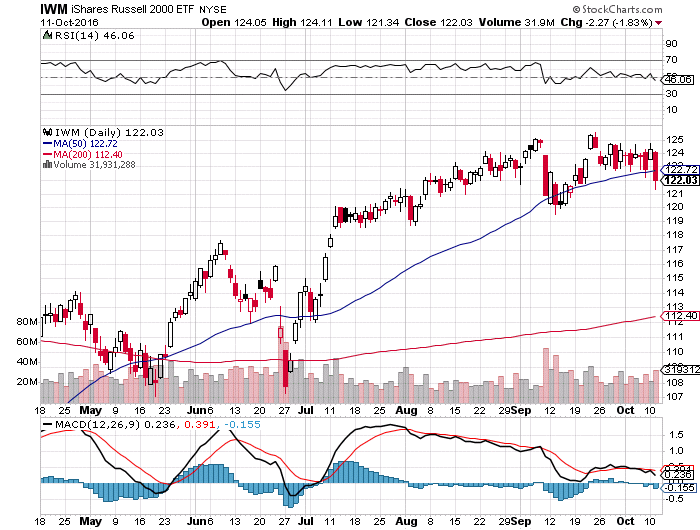Click the volume bars icon beside Volume 31,931,288

(x=47, y=165)
